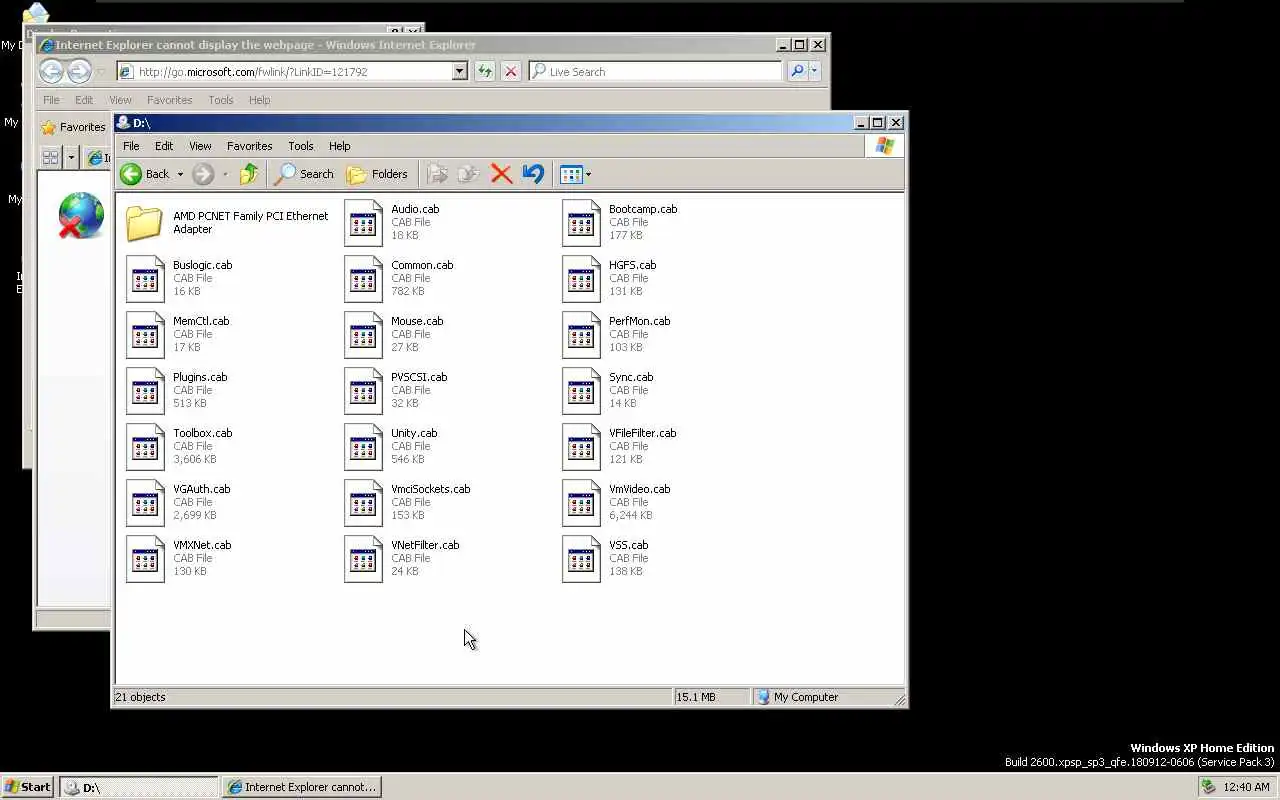The image size is (1280, 800).
Task: Select the PVSCSI.cab file icon
Action: (363, 390)
